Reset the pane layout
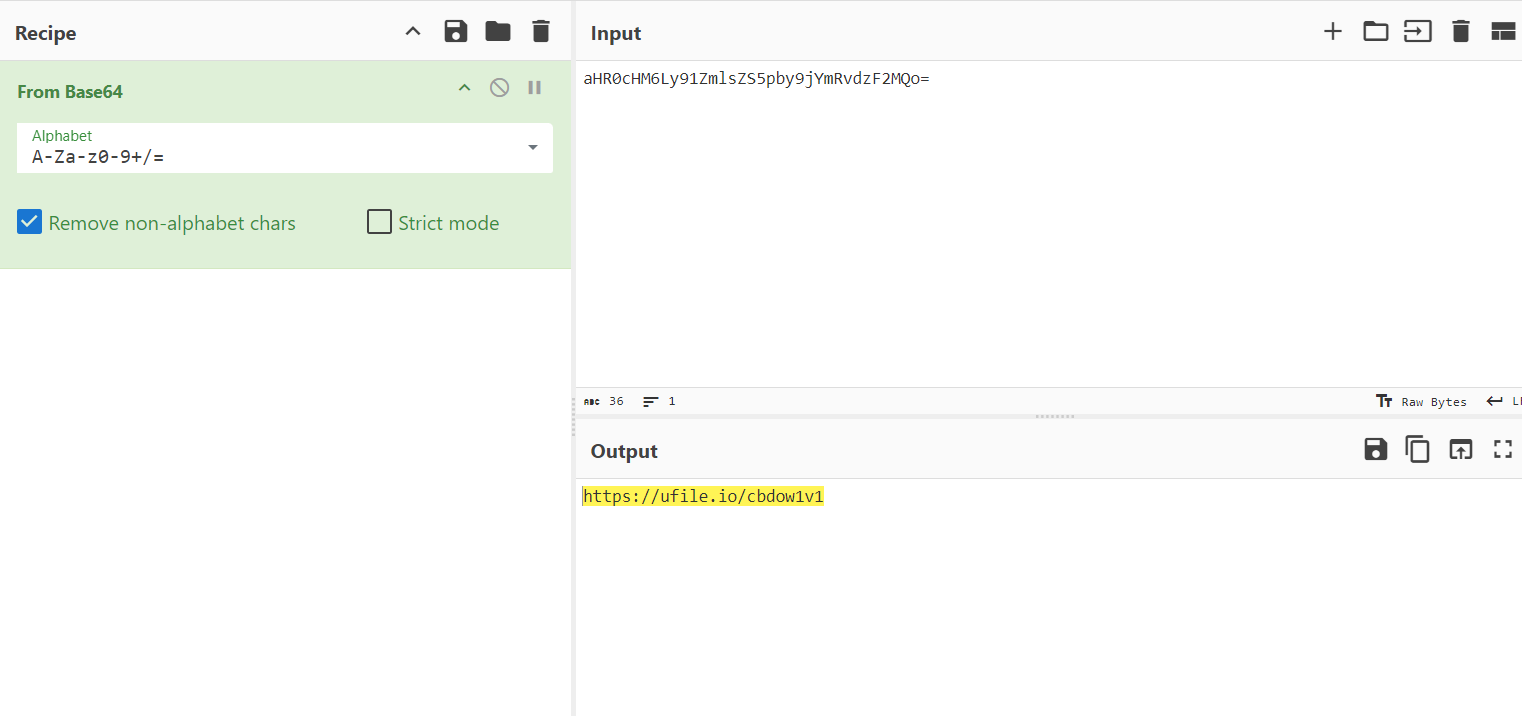Screen dimensions: 1522x716 1503,32
